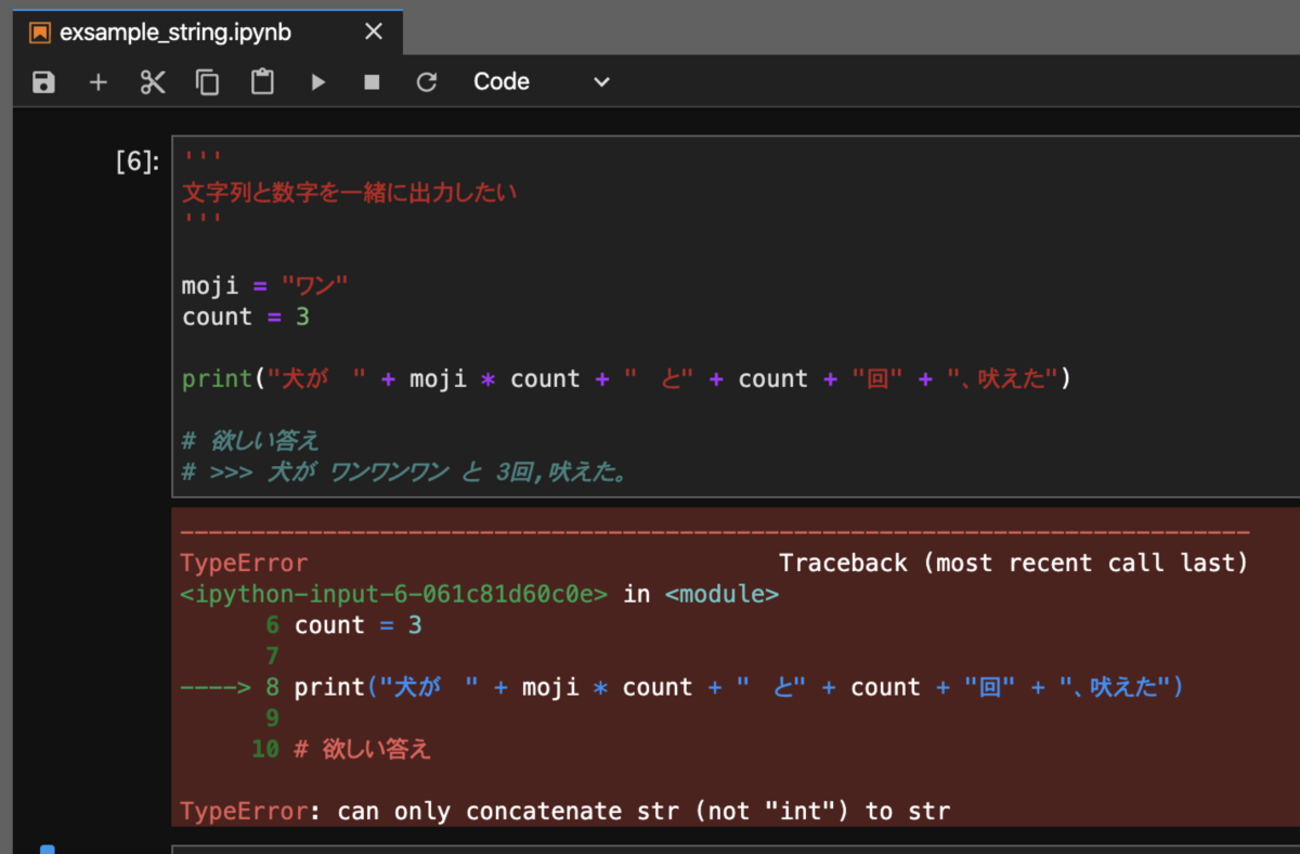Save the notebook with the disk icon
Screen dimensions: 1300x854
point(43,82)
